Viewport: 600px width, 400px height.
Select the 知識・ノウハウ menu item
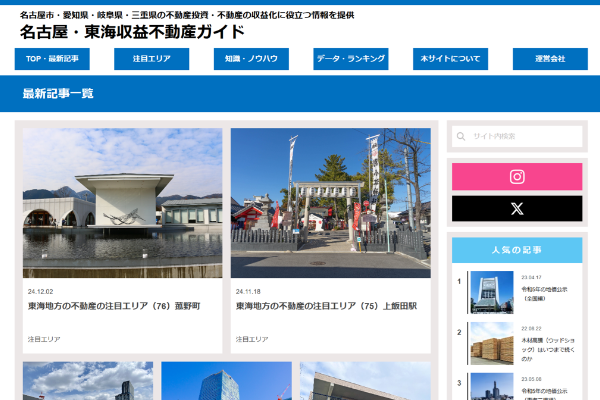coord(251,59)
